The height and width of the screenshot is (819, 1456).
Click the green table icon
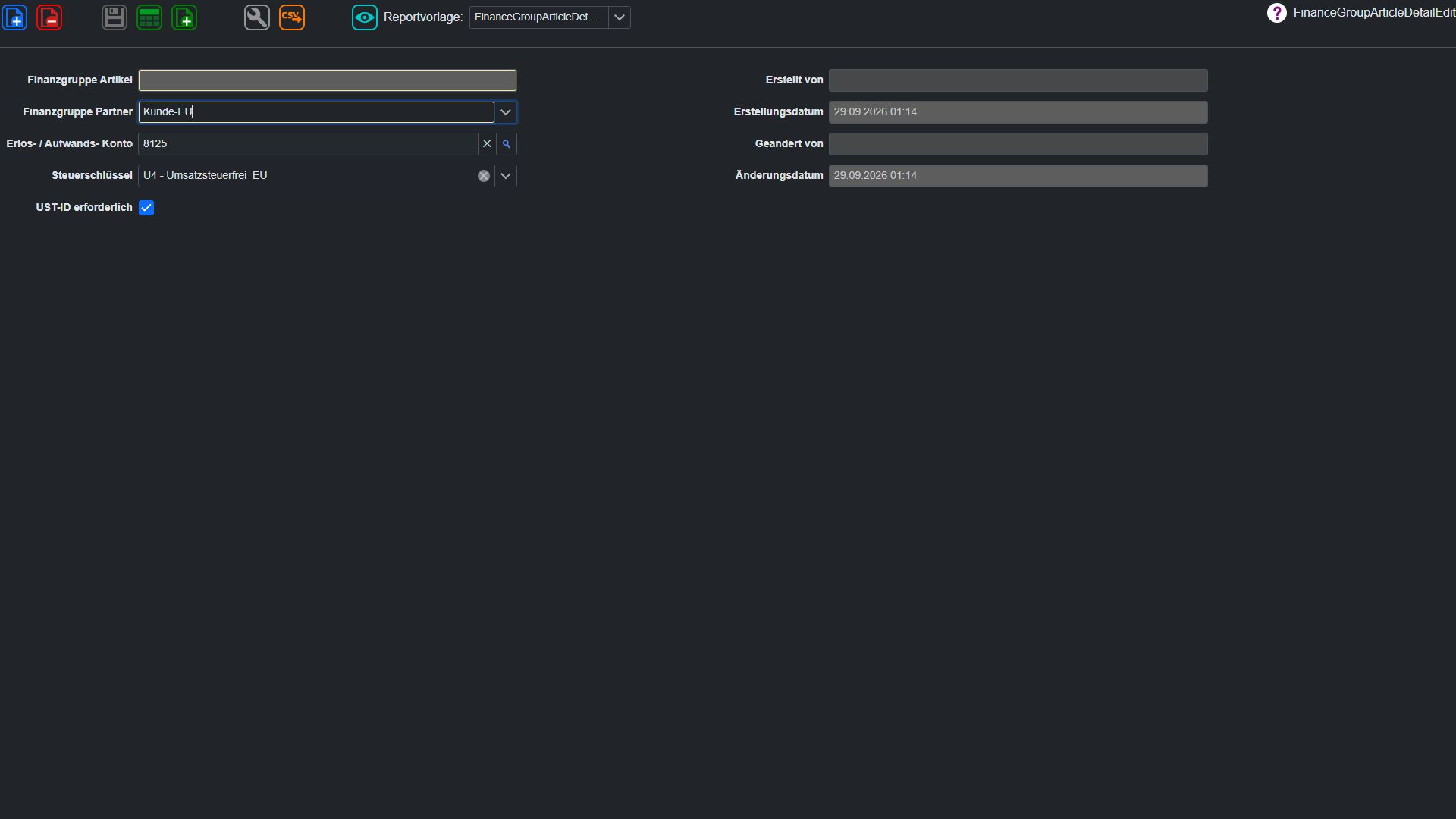point(149,17)
